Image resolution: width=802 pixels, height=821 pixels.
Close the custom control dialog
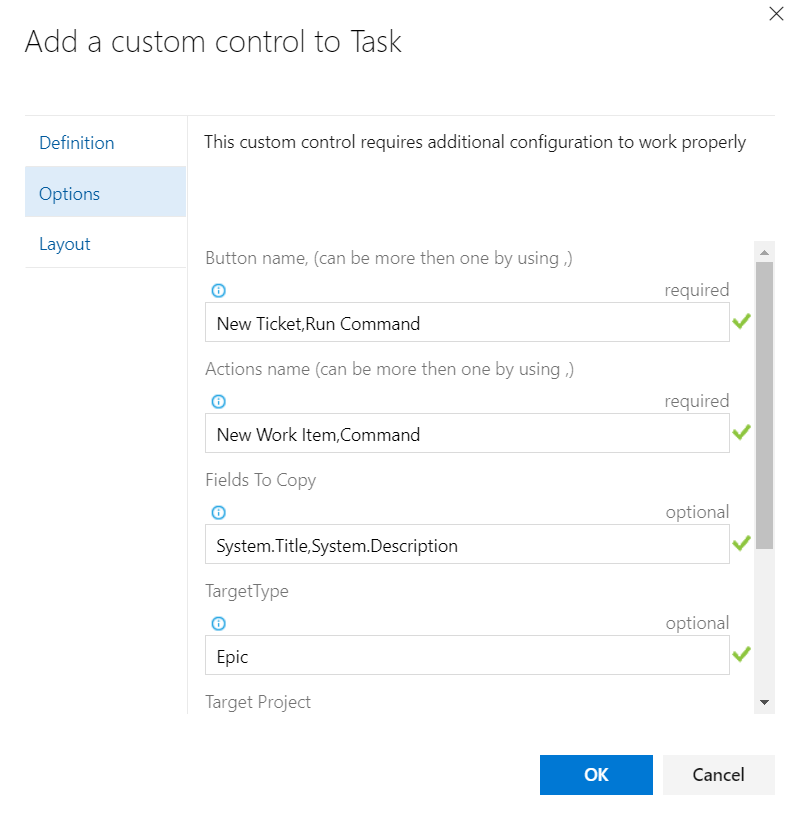pos(775,14)
